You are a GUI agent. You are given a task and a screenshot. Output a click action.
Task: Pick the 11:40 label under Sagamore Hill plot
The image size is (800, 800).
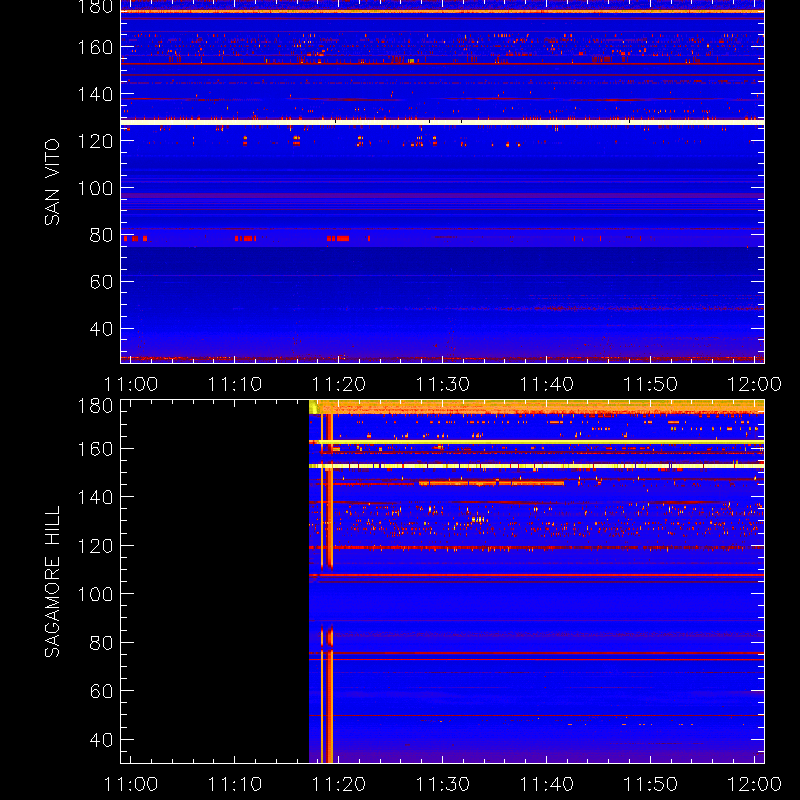point(547,784)
